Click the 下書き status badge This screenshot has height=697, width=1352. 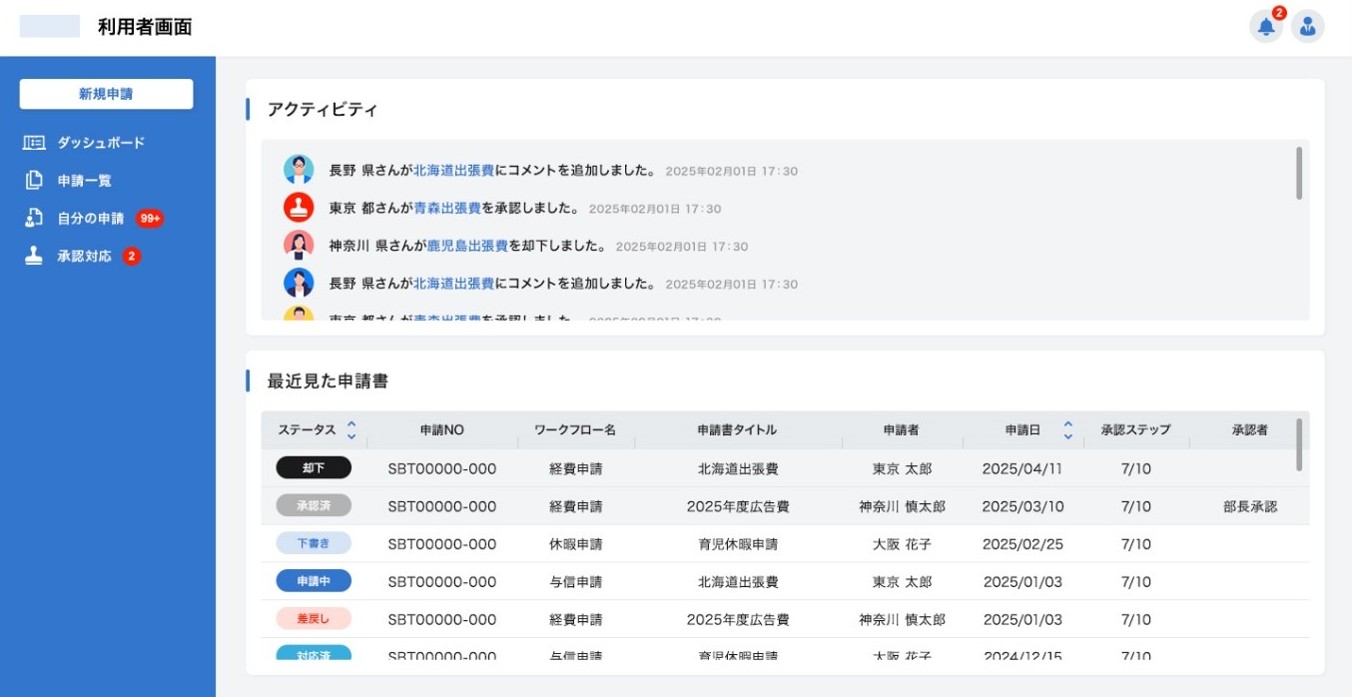[313, 544]
